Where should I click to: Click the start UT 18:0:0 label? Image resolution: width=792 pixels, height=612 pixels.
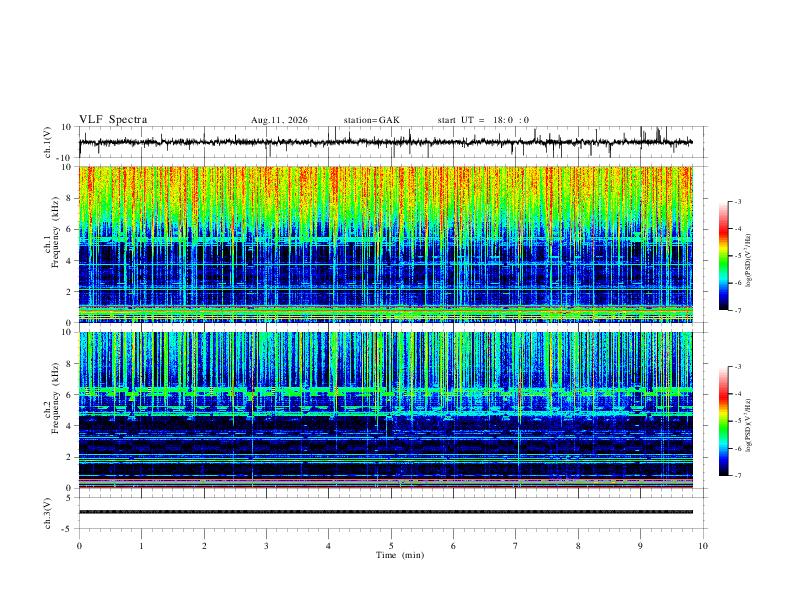[483, 120]
